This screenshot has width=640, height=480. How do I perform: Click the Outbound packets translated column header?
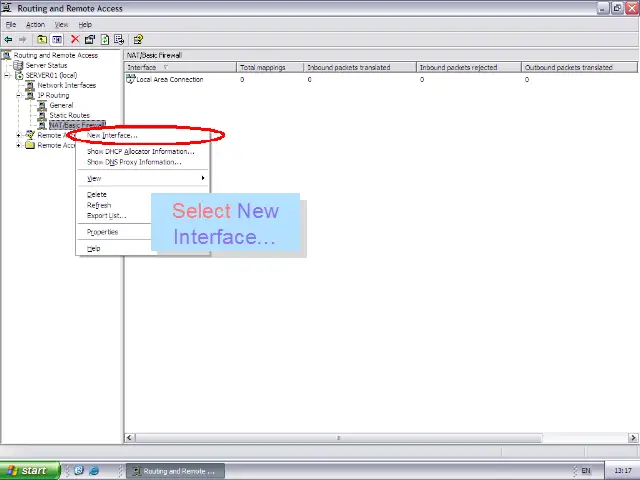(579, 67)
